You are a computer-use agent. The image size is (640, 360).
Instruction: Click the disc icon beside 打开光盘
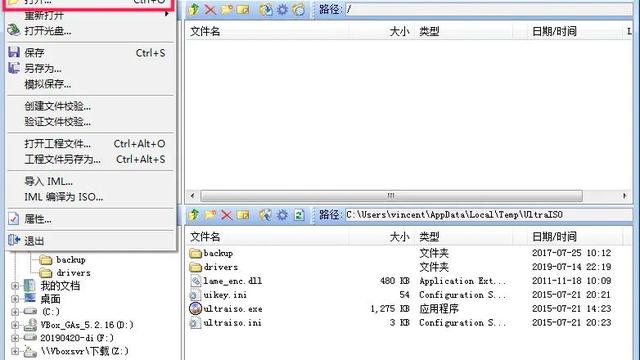(x=14, y=30)
